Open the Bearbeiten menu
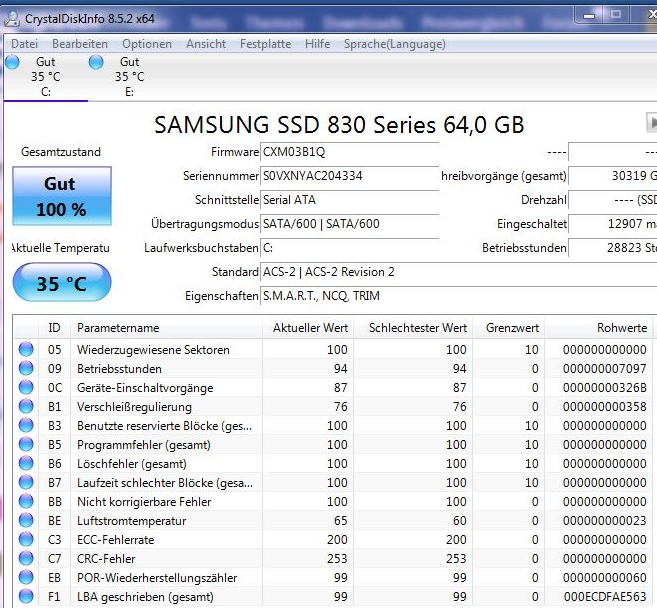This screenshot has width=657, height=608. pos(80,44)
